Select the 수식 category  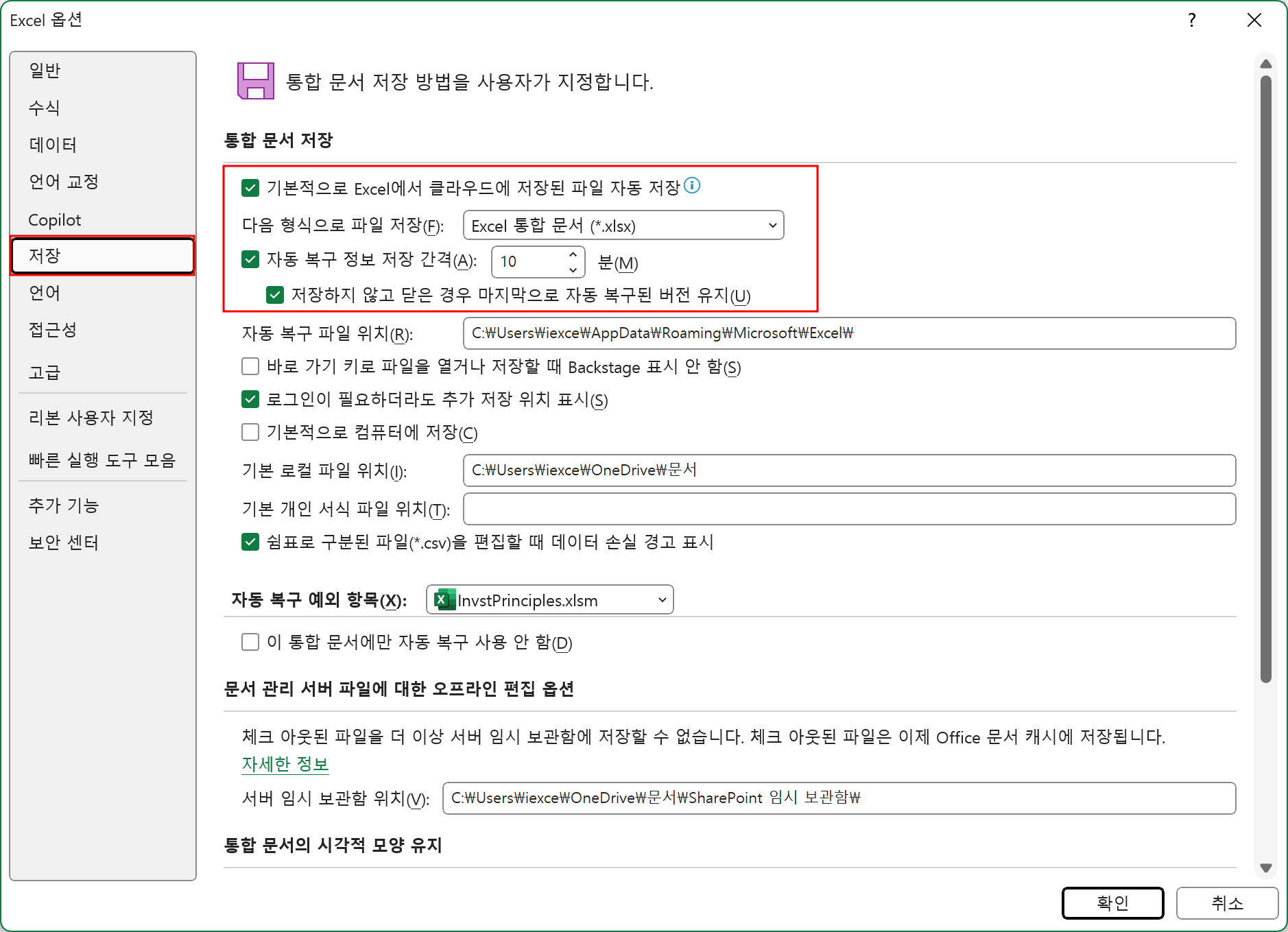click(103, 108)
